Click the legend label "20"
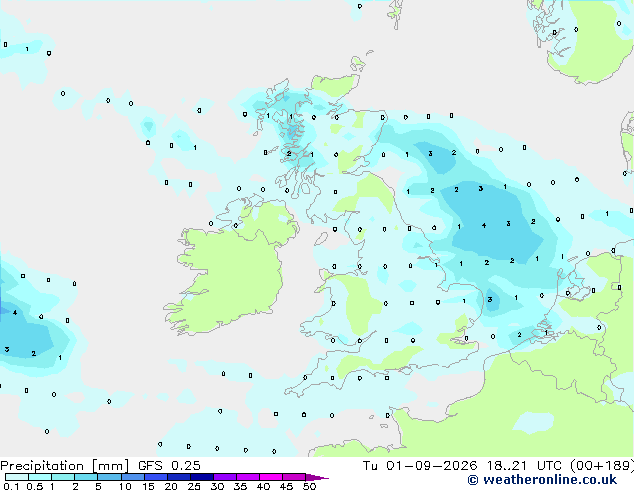This screenshot has width=634, height=490. pyautogui.click(x=171, y=486)
